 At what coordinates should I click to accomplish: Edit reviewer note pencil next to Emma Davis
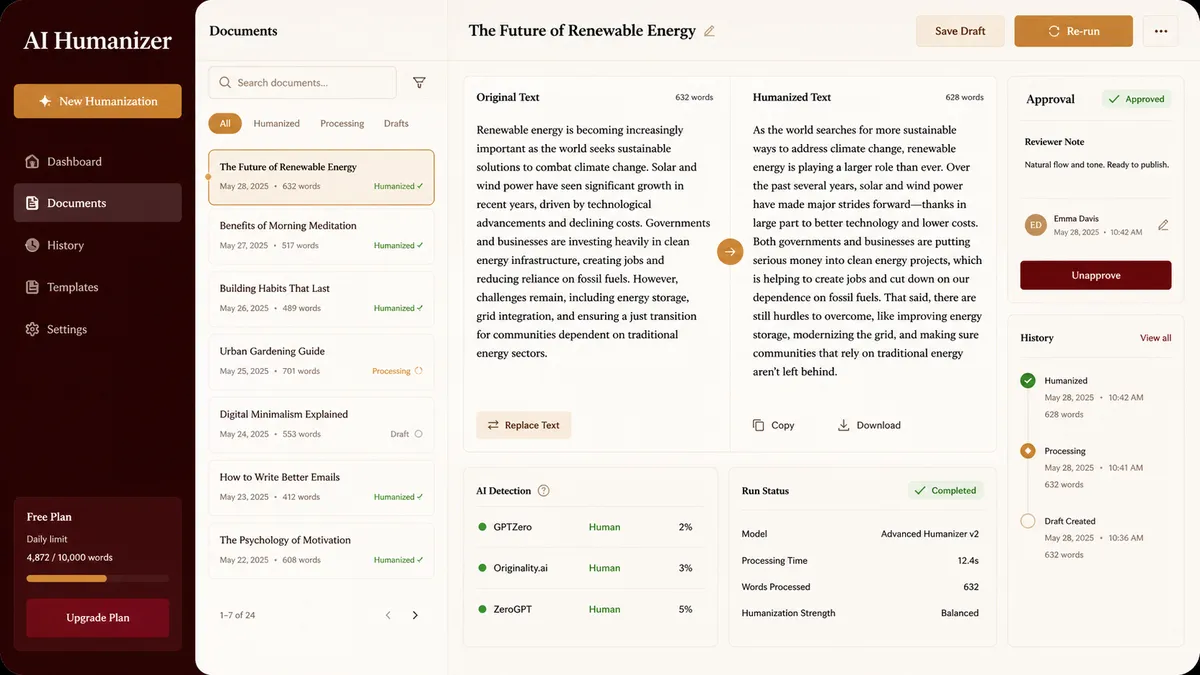click(x=1163, y=225)
